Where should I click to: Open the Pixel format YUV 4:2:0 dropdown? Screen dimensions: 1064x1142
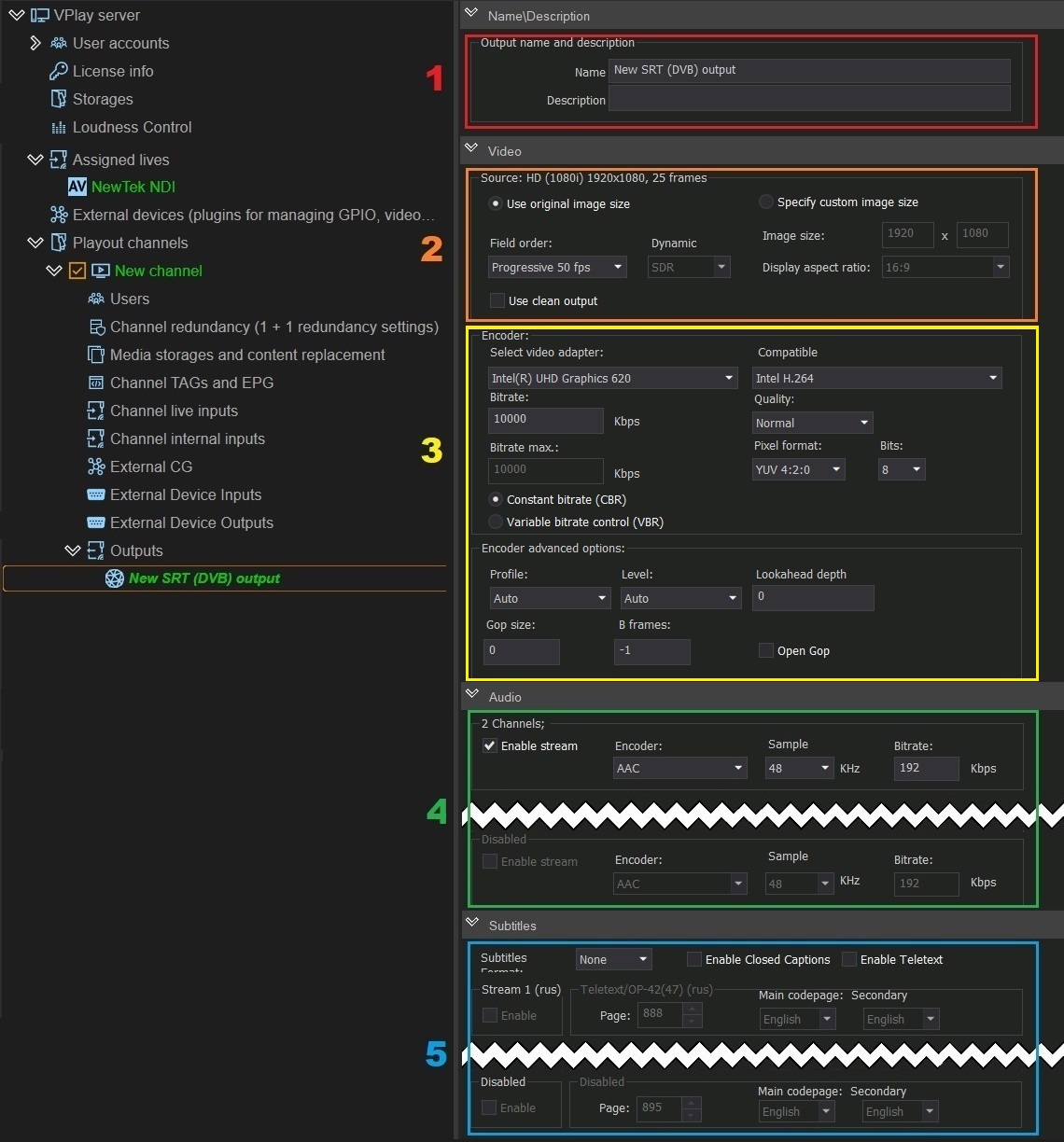799,469
